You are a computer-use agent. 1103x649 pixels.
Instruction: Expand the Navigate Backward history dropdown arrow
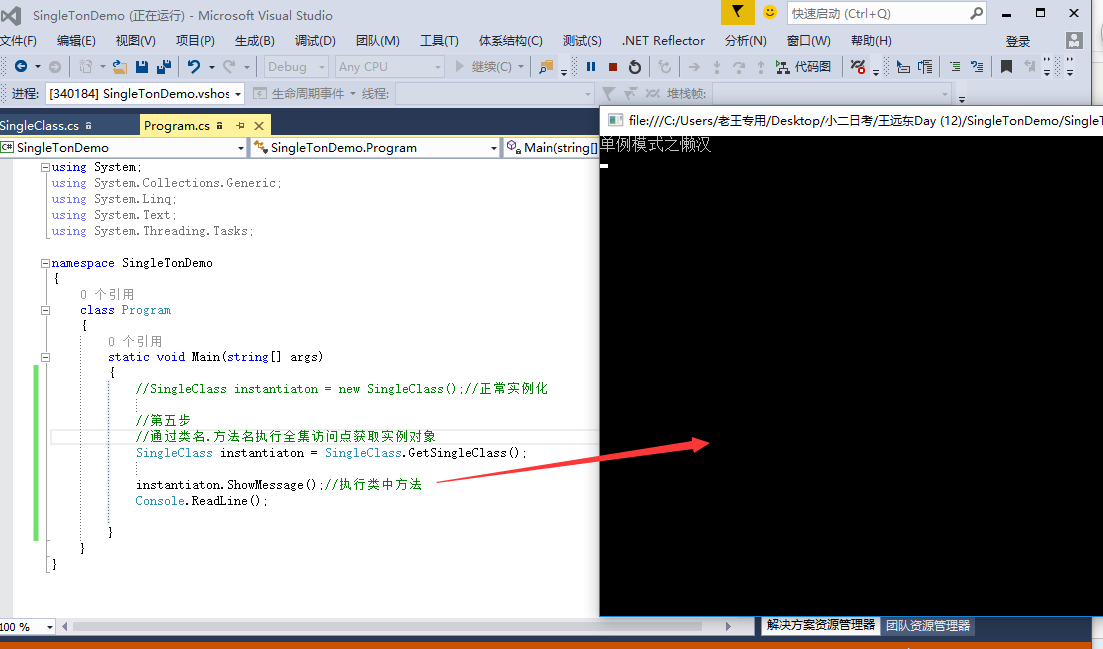click(x=38, y=68)
